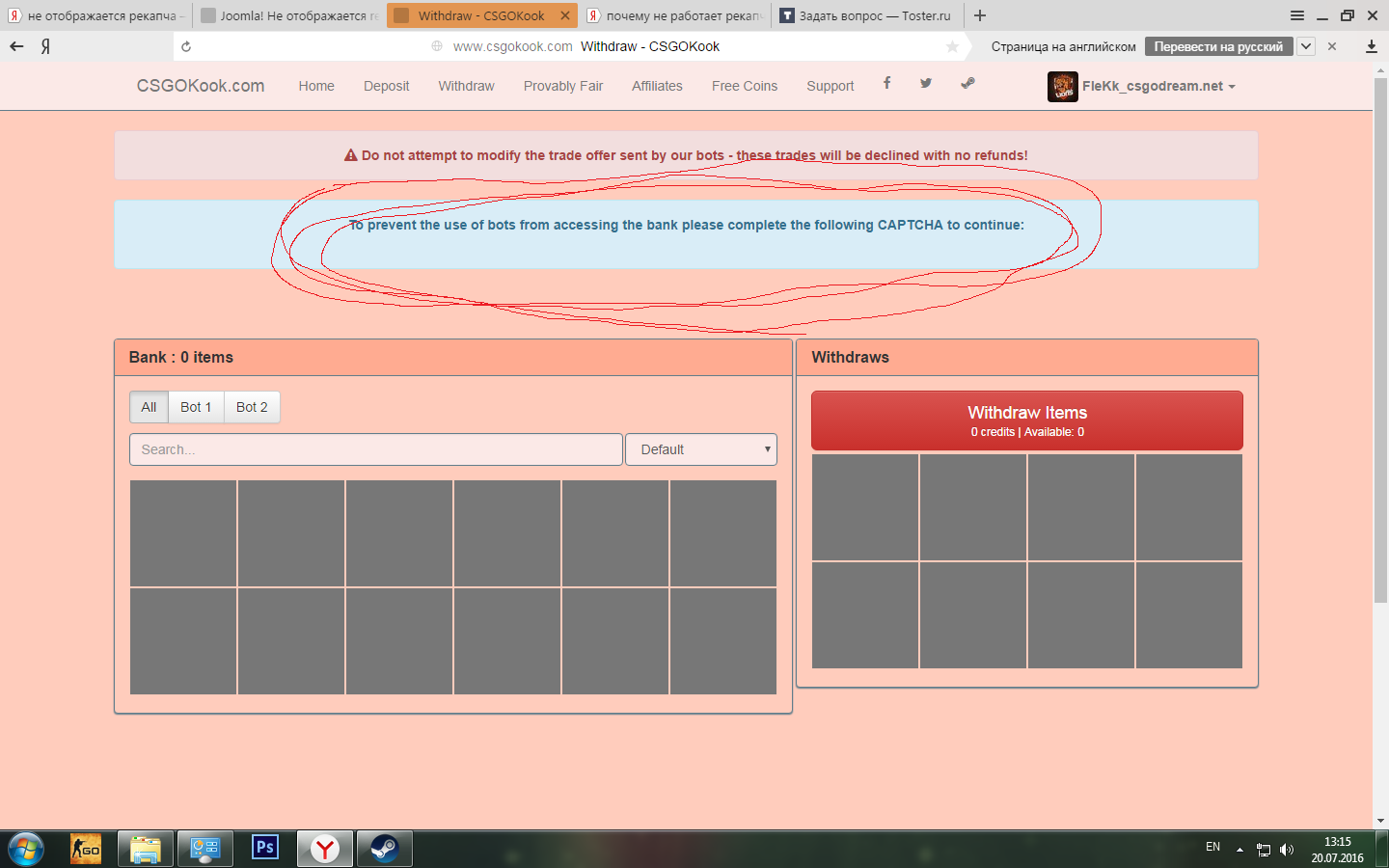
Task: Open Photoshop from the taskbar
Action: pyautogui.click(x=265, y=849)
